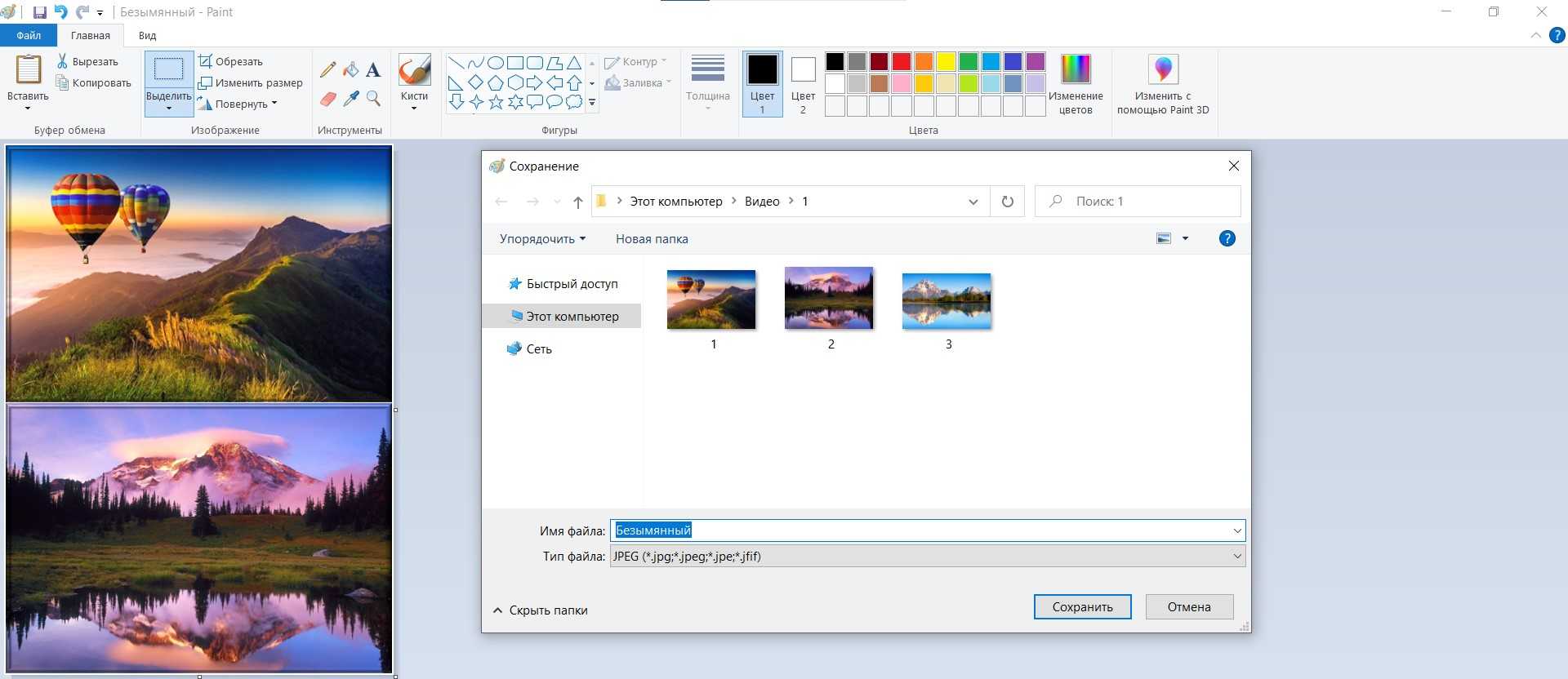Open the Файл menu tab
The width and height of the screenshot is (1568, 679).
29,35
